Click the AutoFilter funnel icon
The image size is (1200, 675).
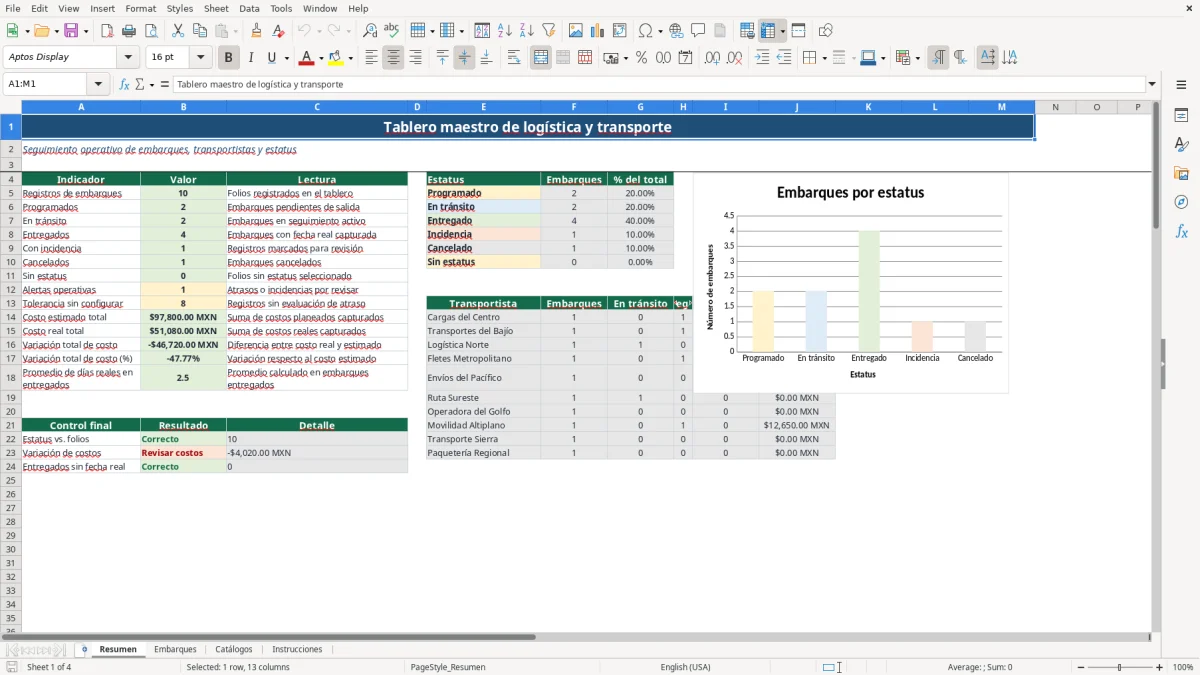549,31
